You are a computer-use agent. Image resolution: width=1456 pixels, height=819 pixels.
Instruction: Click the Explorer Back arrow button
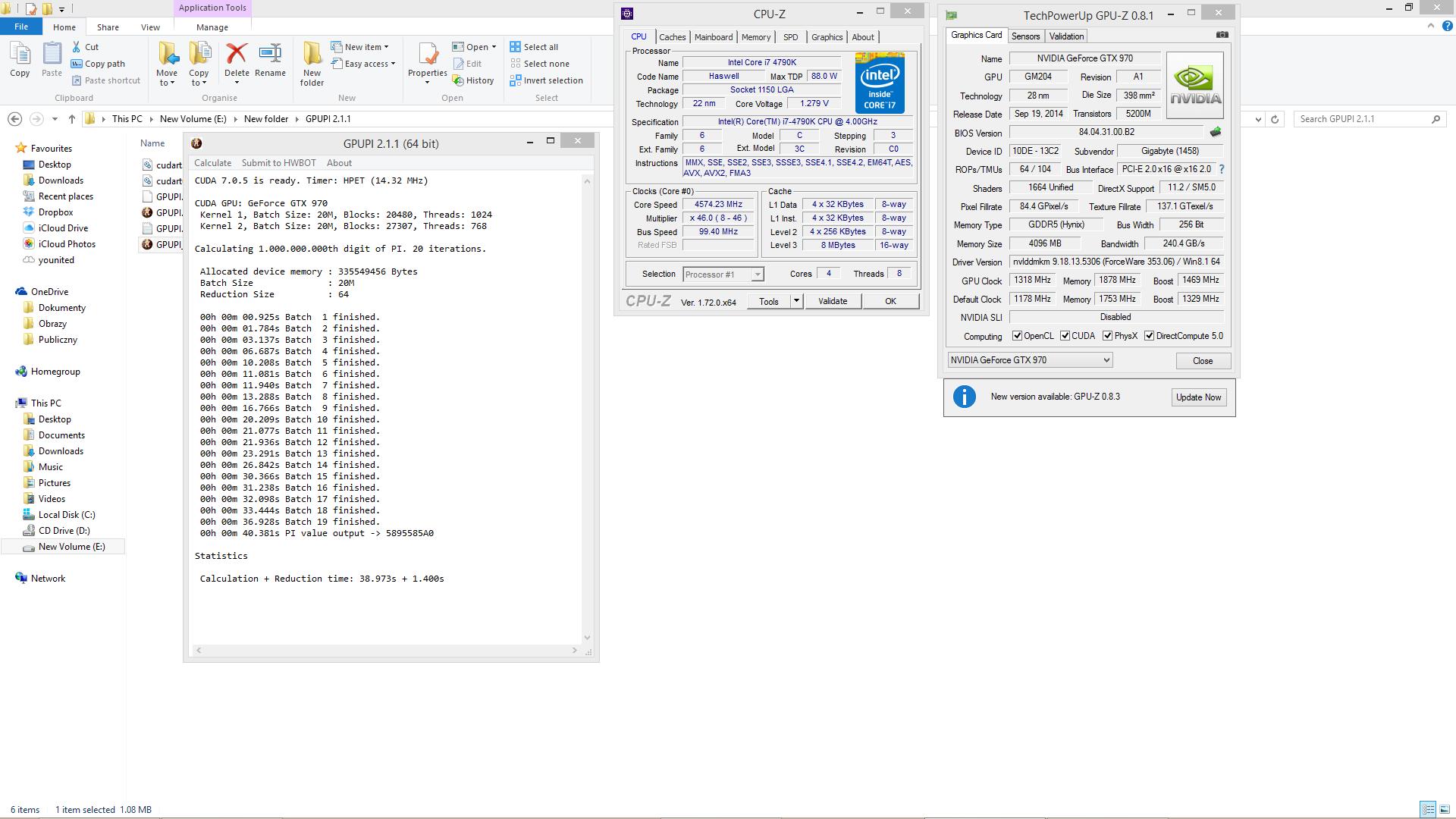[x=14, y=119]
